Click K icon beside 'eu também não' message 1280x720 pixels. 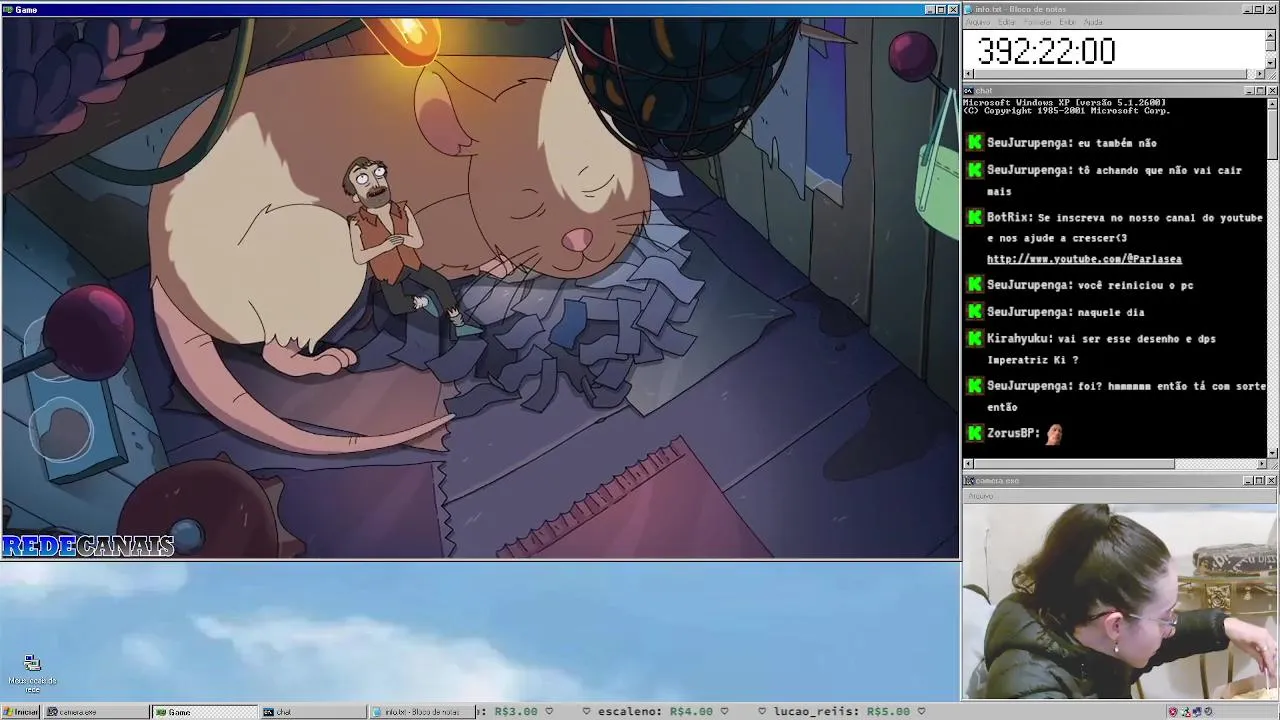[x=975, y=143]
